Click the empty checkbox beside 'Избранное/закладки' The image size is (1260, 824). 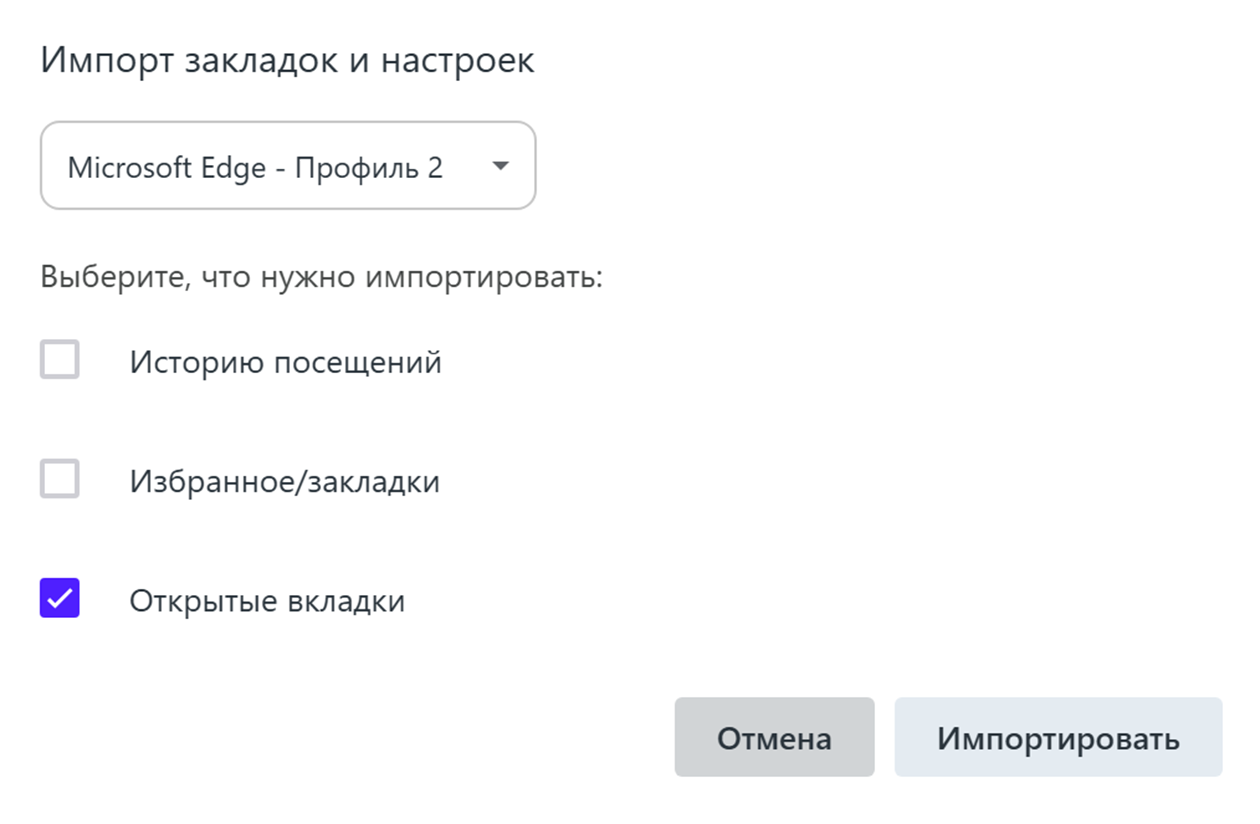(x=60, y=480)
